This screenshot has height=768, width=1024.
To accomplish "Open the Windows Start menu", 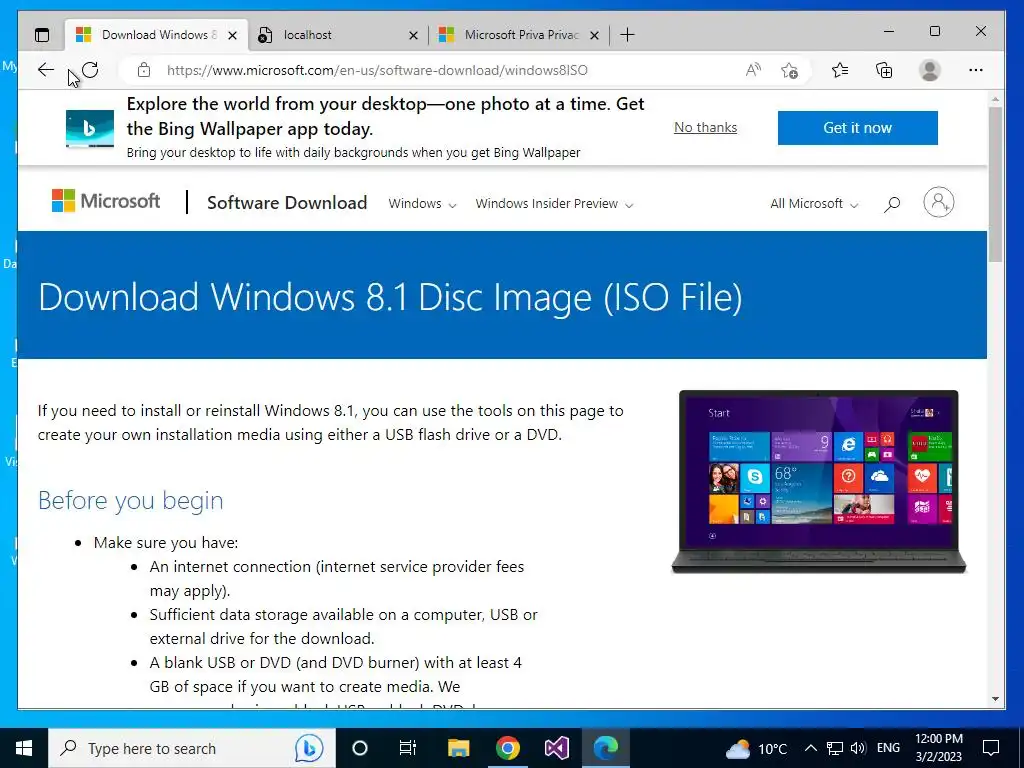I will click(x=24, y=748).
